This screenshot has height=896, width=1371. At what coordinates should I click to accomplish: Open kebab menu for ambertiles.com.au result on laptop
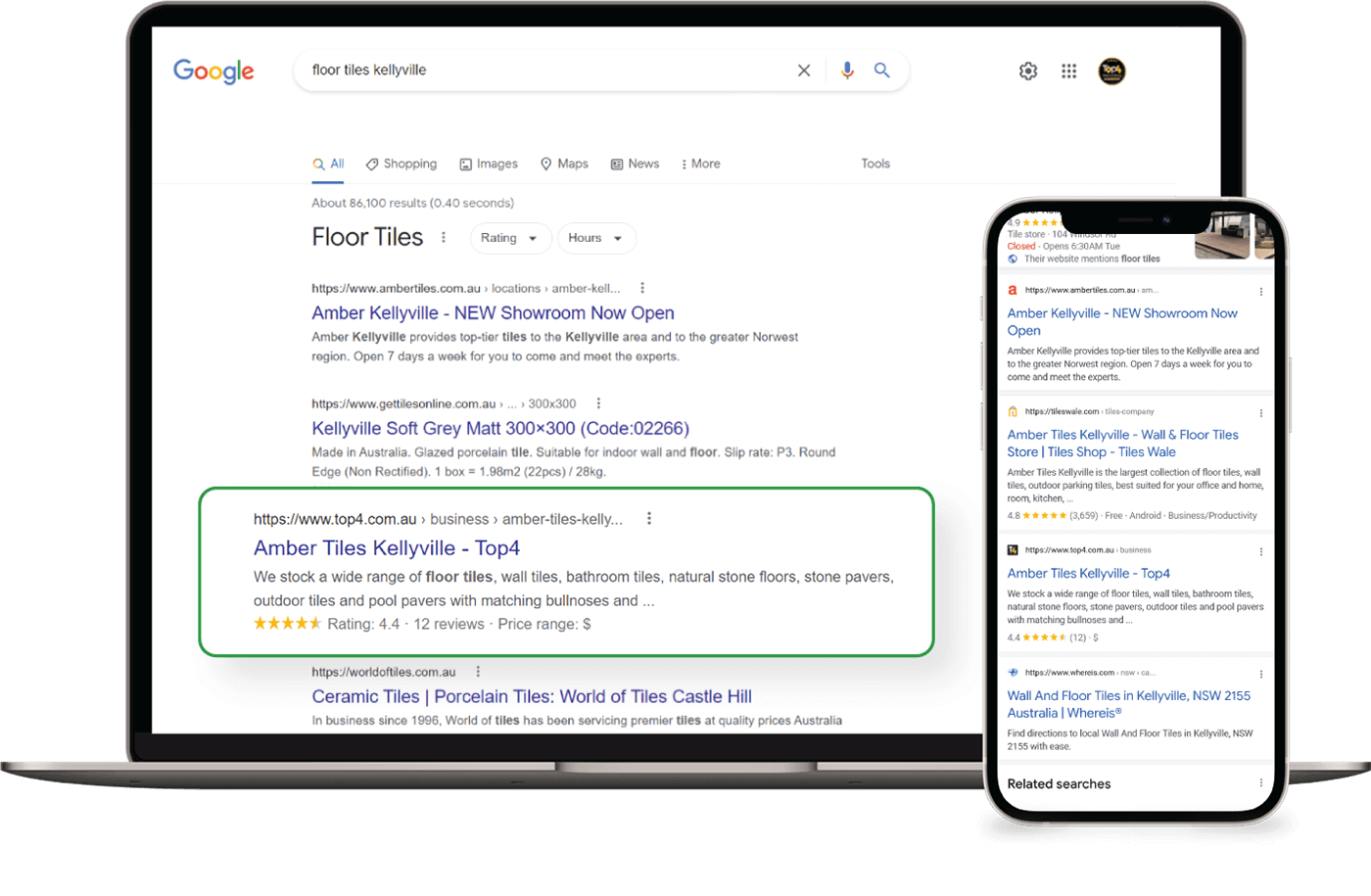point(642,288)
